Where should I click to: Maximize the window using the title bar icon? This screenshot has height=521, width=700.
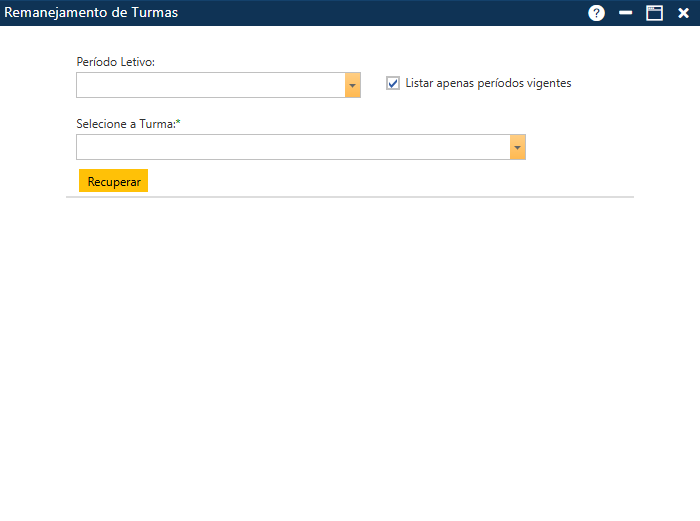(x=655, y=13)
